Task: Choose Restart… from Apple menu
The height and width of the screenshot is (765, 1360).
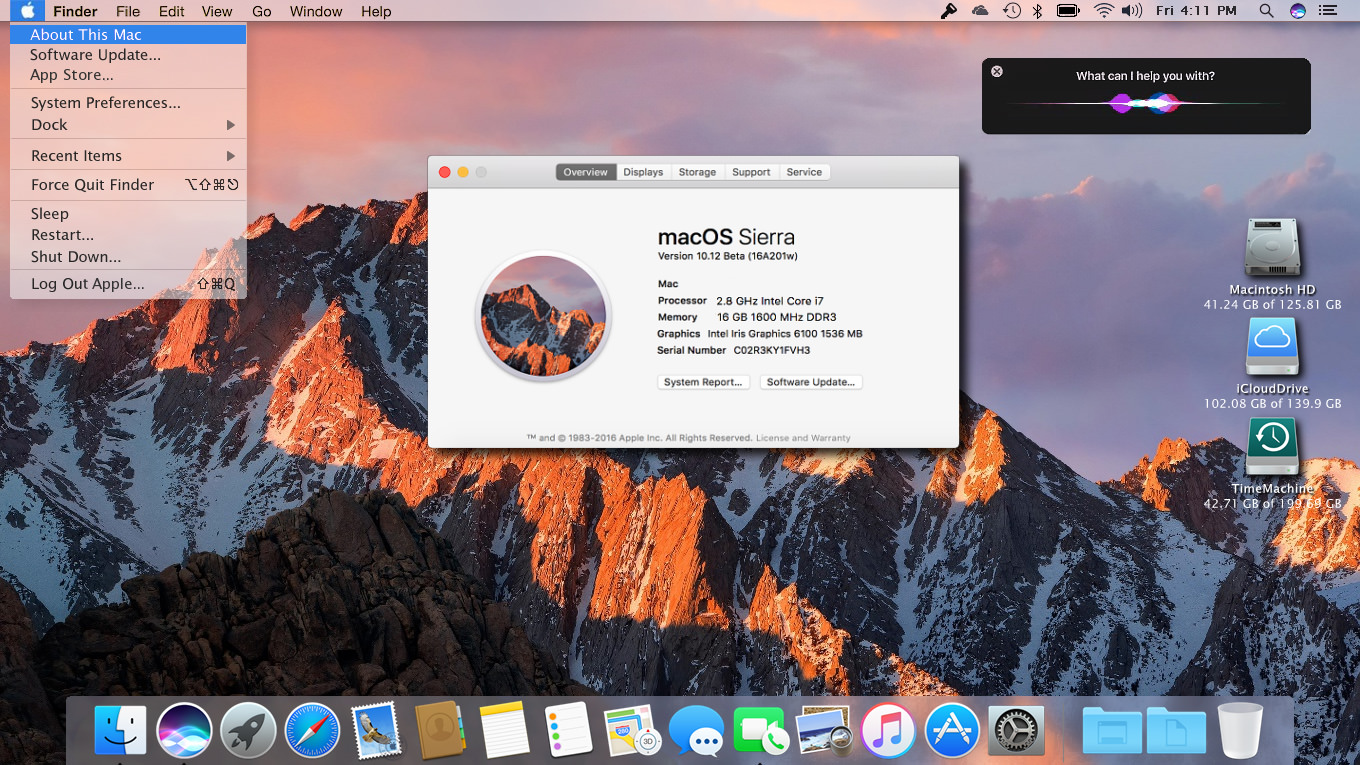Action: pyautogui.click(x=128, y=235)
